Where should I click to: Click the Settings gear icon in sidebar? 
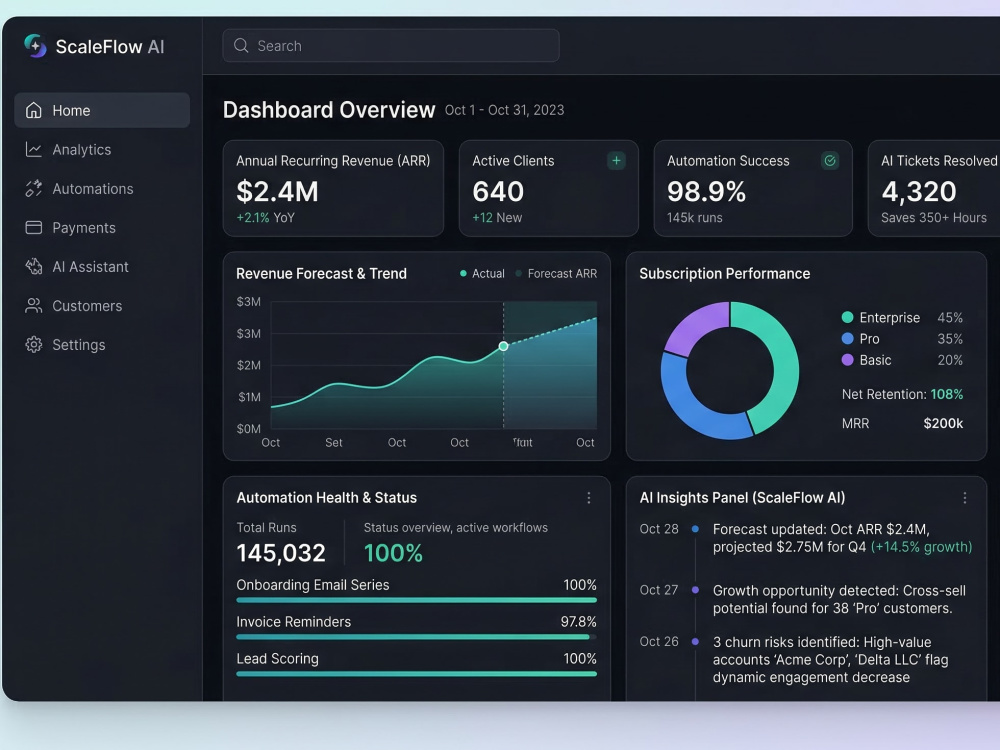coord(34,344)
